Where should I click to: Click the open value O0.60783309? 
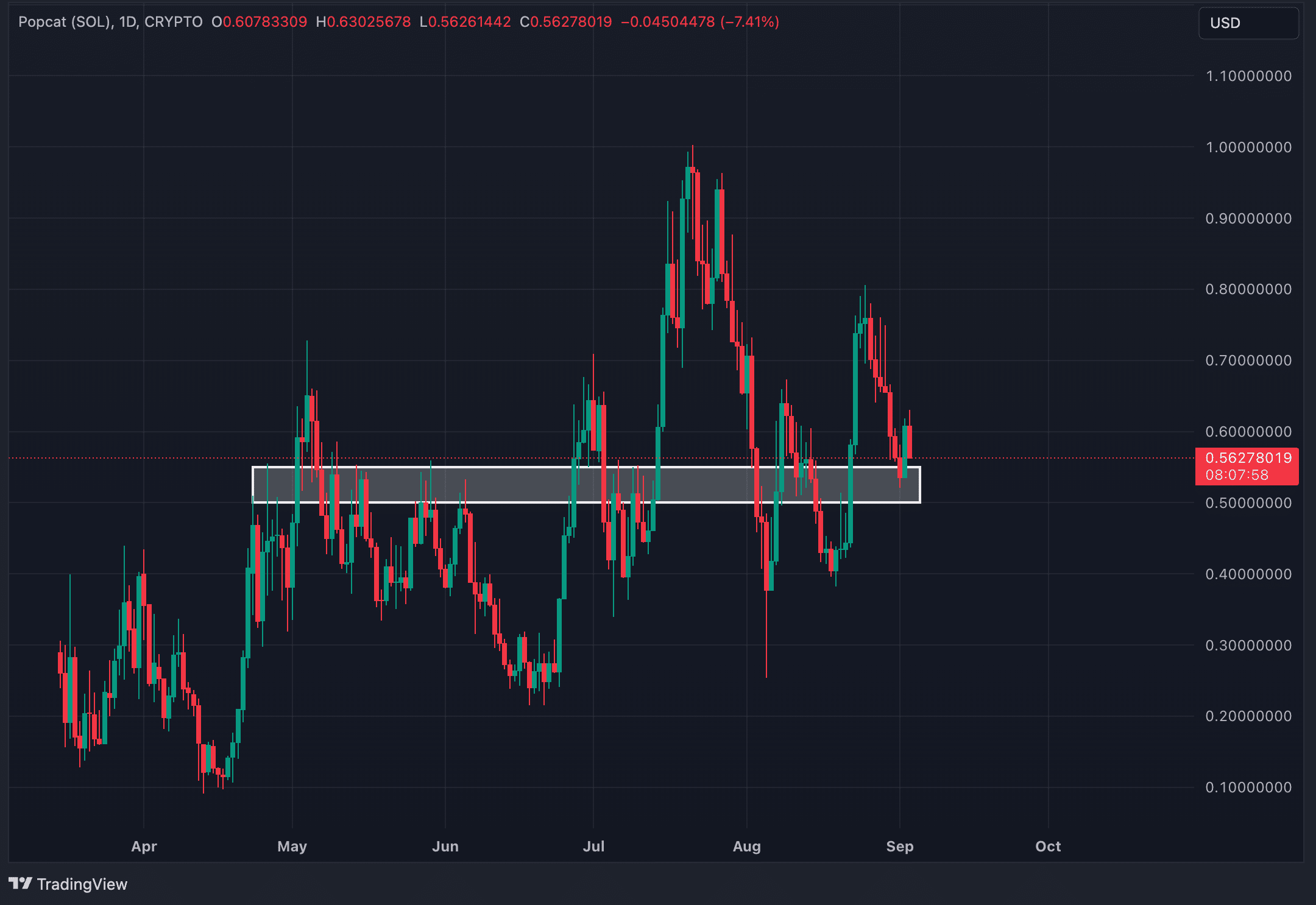click(259, 22)
